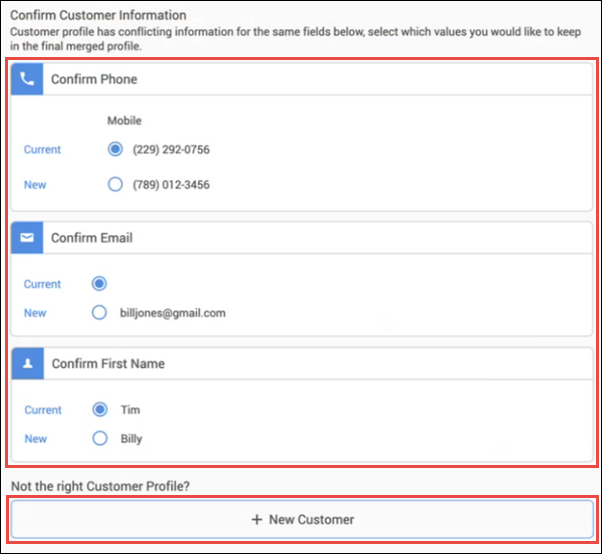Click the envelope icon beside Confirm Email

pos(27,238)
